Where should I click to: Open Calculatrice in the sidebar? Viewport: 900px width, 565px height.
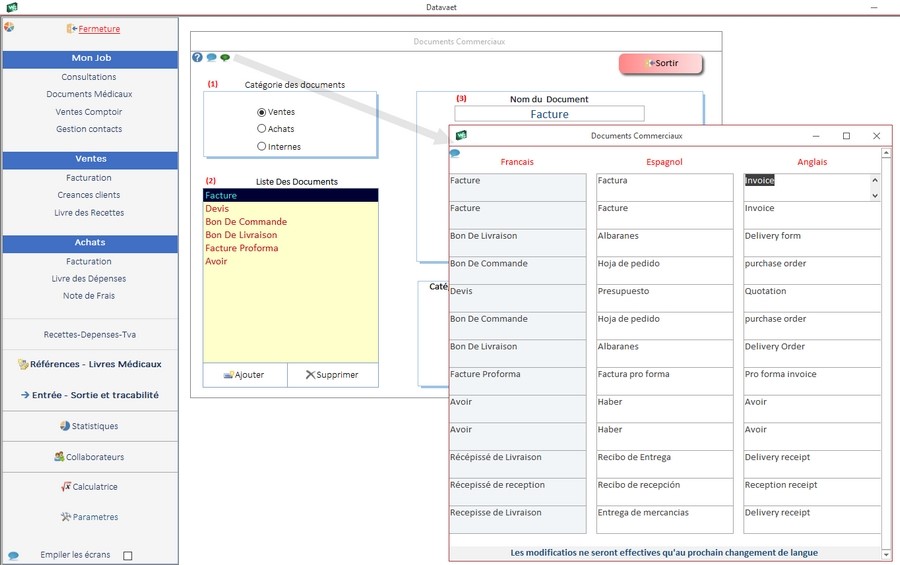pos(95,487)
